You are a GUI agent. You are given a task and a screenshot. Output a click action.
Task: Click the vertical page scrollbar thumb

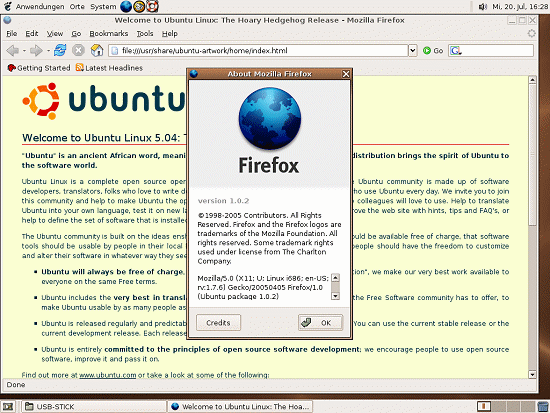[x=532, y=154]
